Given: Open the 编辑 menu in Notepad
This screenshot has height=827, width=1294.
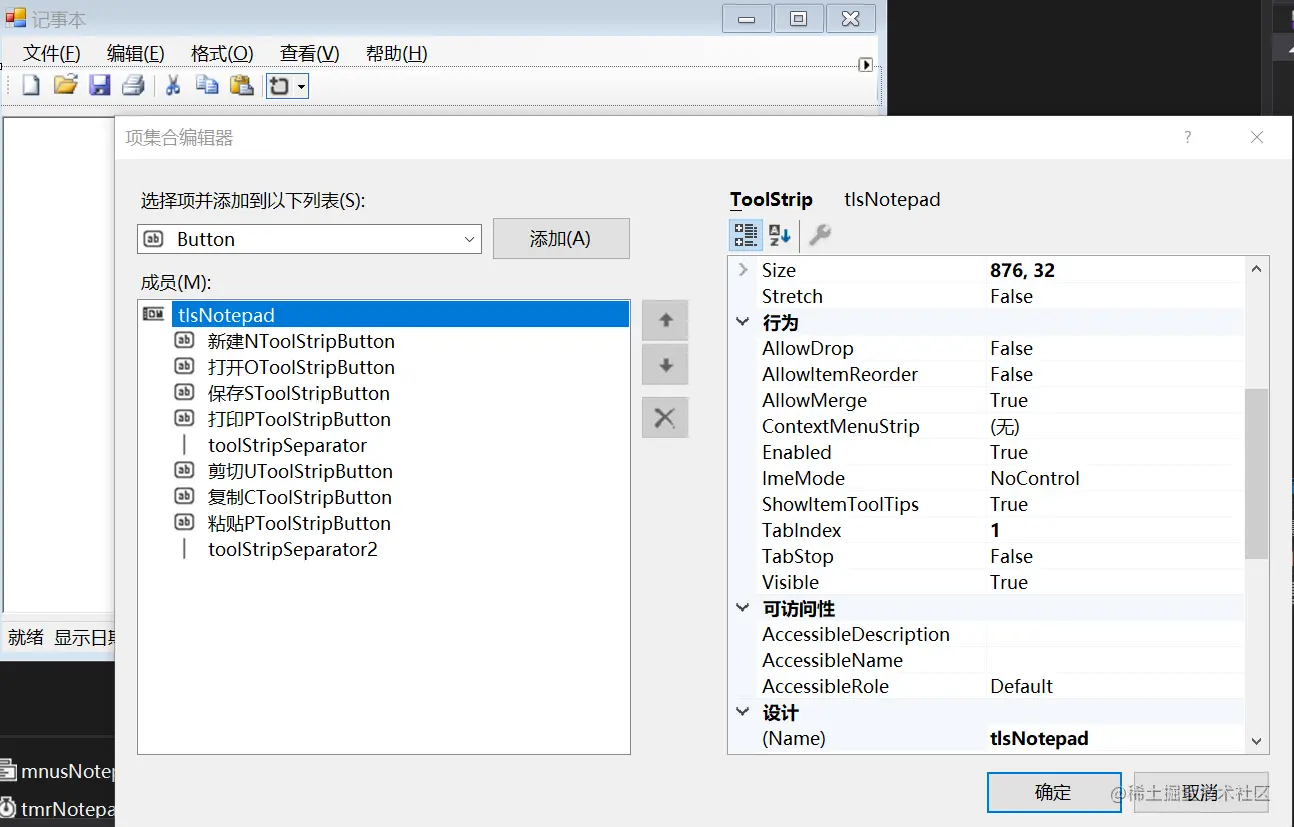Looking at the screenshot, I should (134, 53).
